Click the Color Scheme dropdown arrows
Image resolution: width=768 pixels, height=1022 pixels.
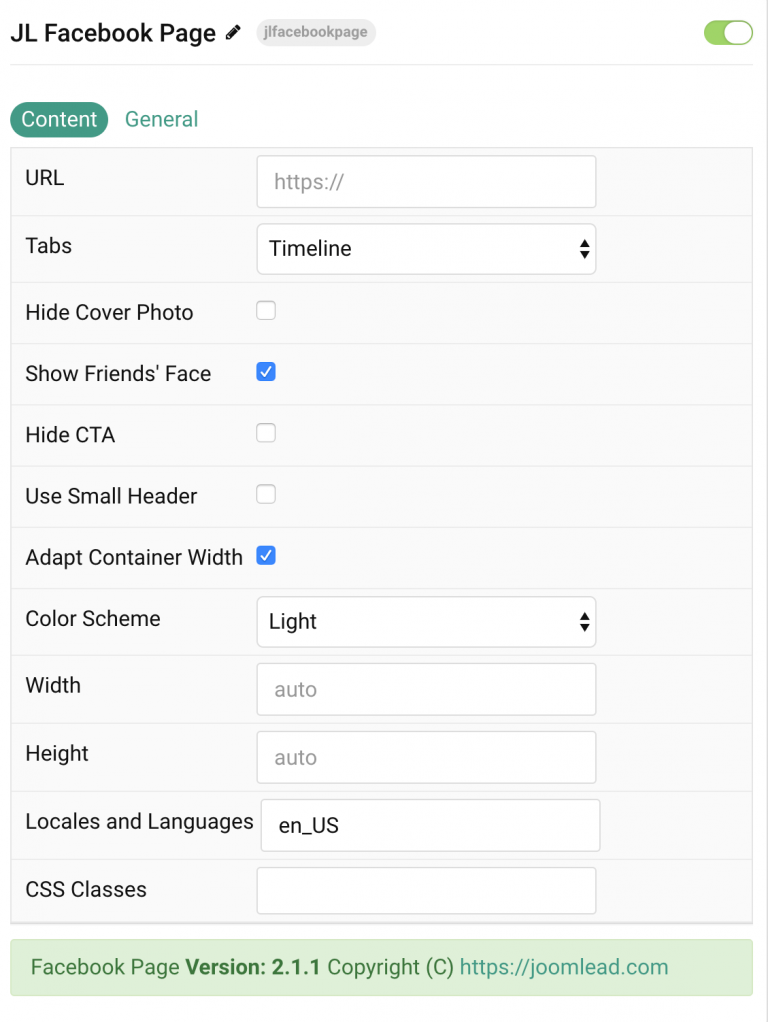(x=585, y=622)
